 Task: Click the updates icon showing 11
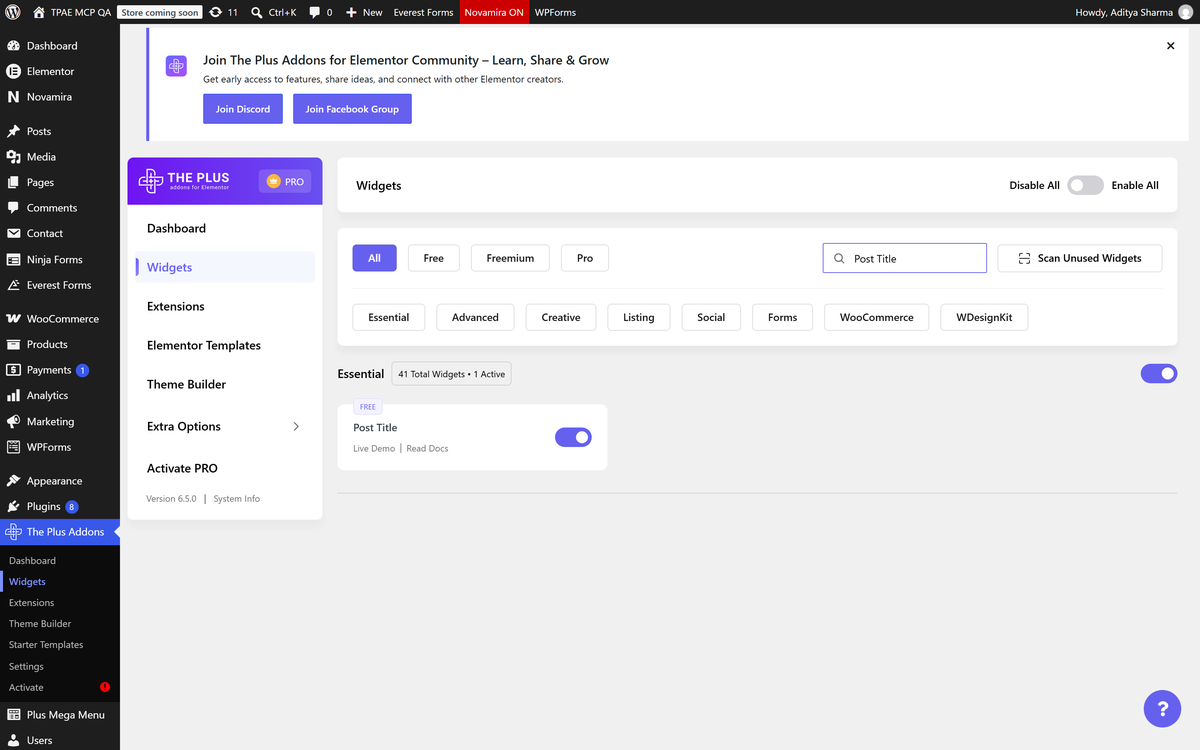(215, 12)
